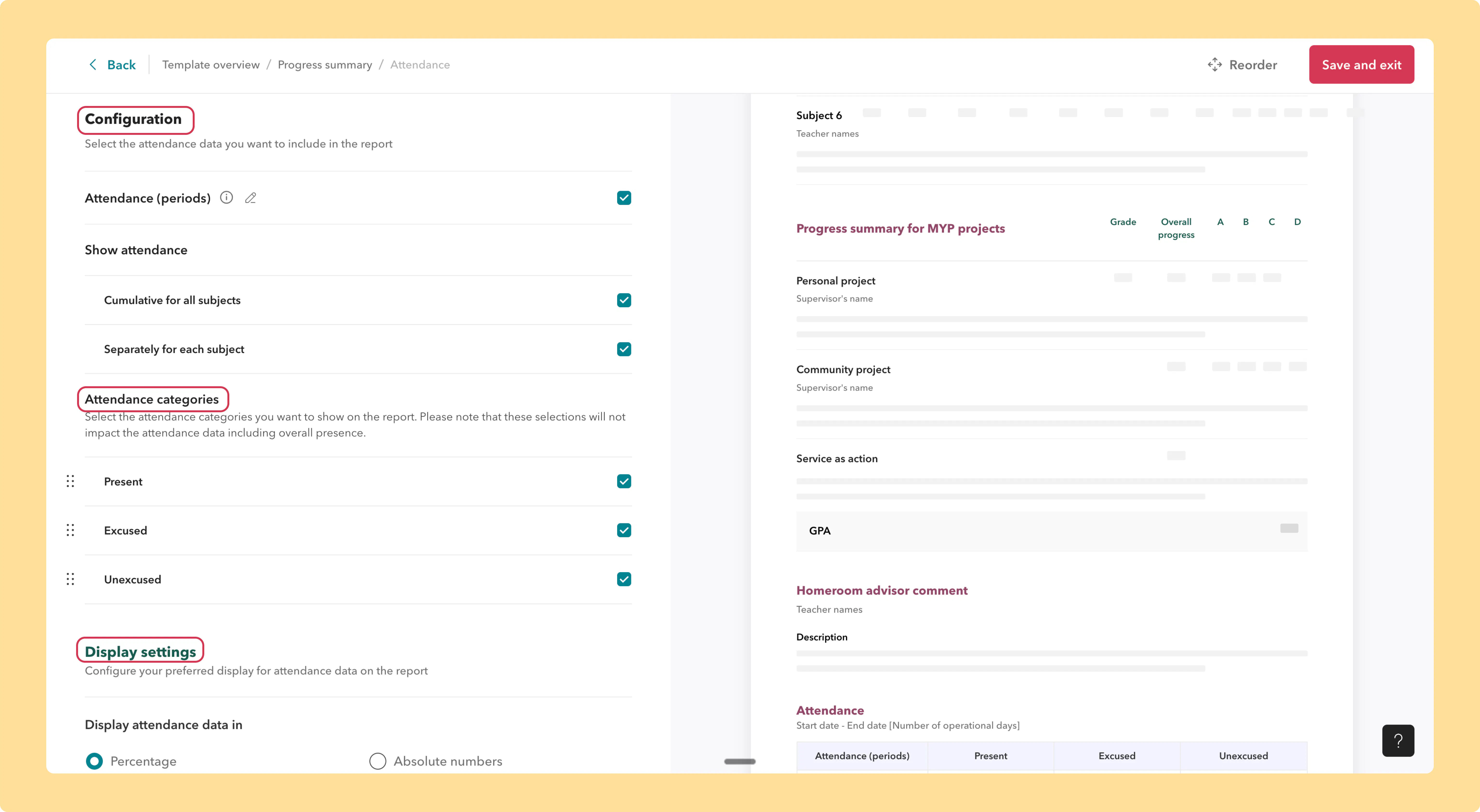Viewport: 1480px width, 812px height.
Task: Click the Attendance breadcrumb item
Action: [x=420, y=64]
